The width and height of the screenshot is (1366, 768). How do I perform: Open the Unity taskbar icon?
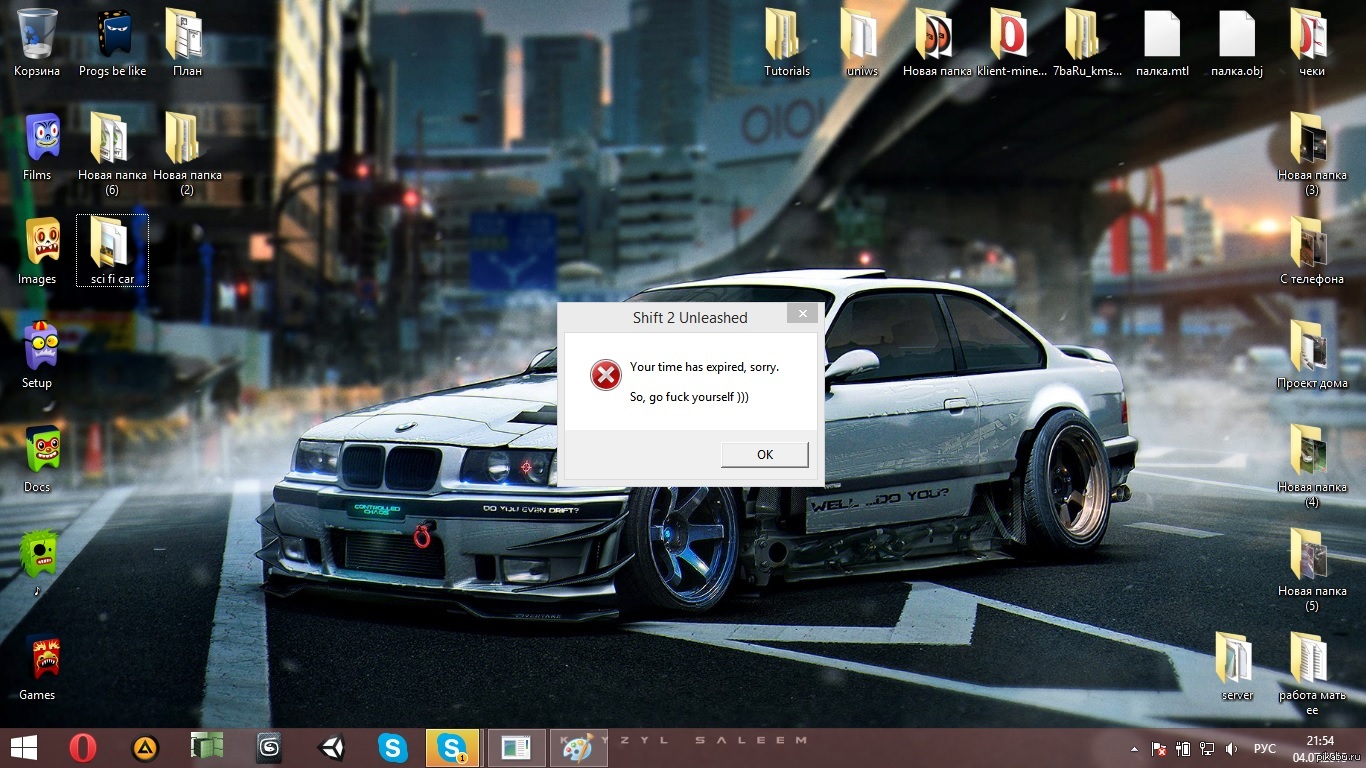[331, 747]
